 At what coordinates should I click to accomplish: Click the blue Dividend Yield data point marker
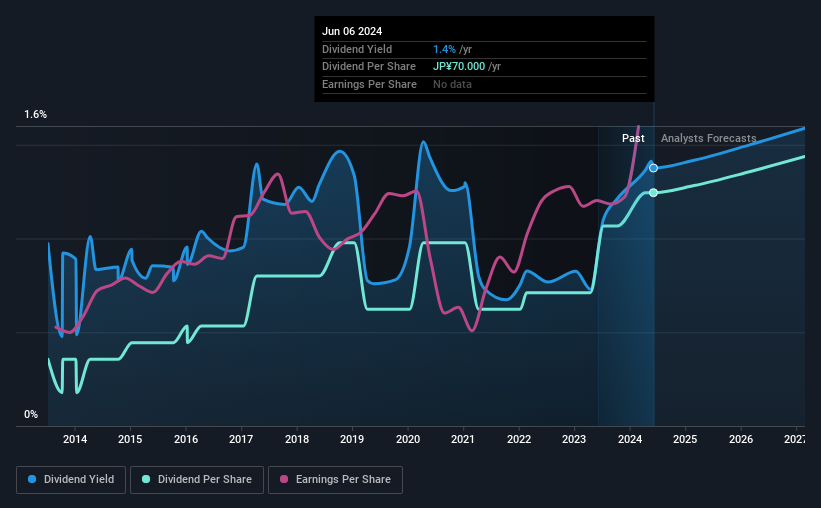pos(653,168)
